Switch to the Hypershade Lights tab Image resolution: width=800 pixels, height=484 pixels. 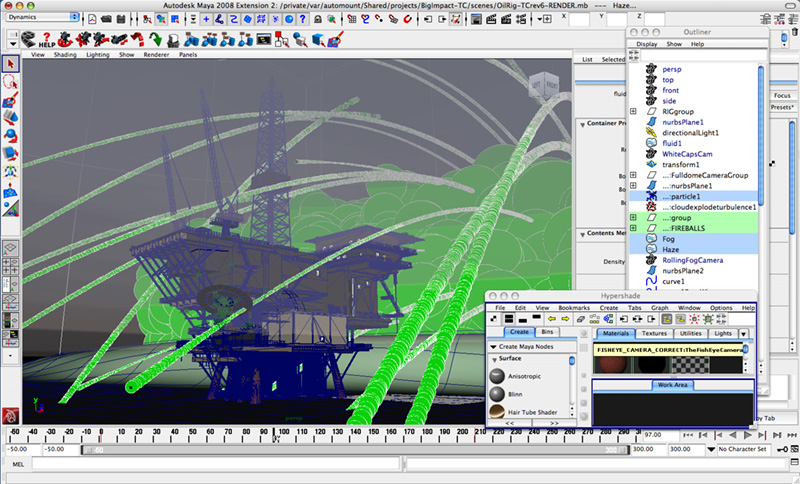coord(722,334)
